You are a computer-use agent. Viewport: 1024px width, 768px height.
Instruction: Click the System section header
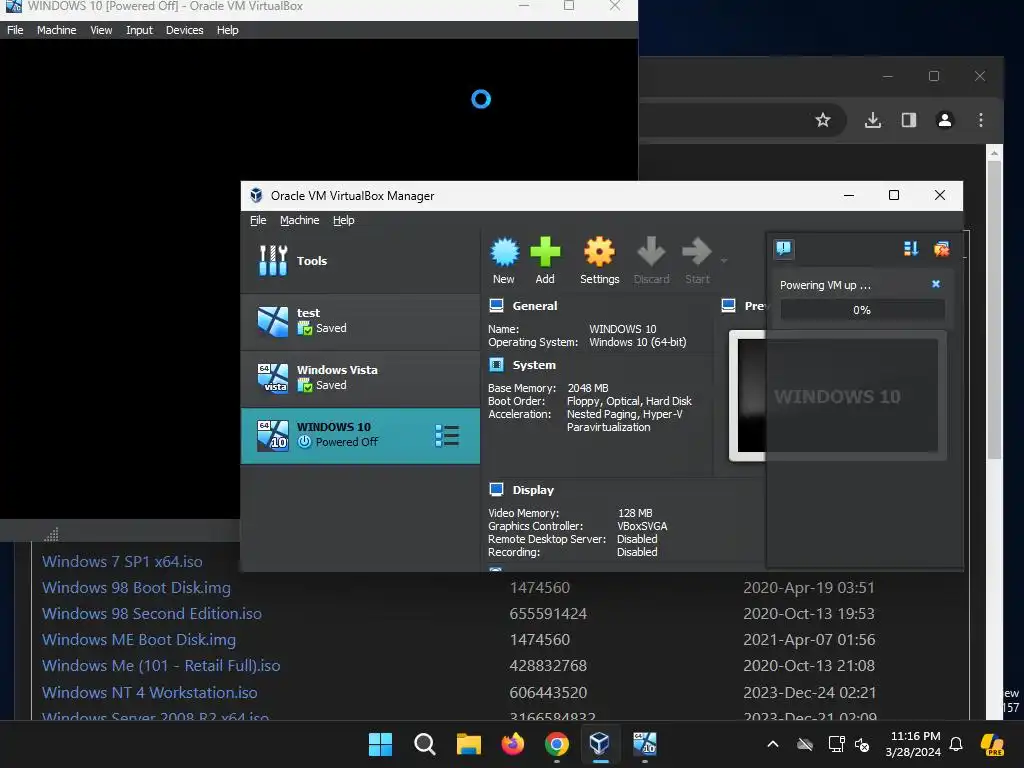[534, 365]
